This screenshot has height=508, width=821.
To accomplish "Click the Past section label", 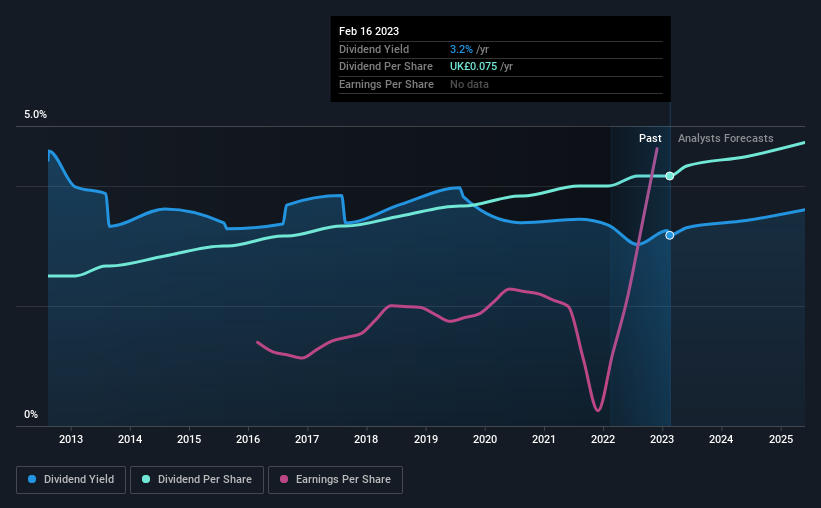I will [650, 138].
